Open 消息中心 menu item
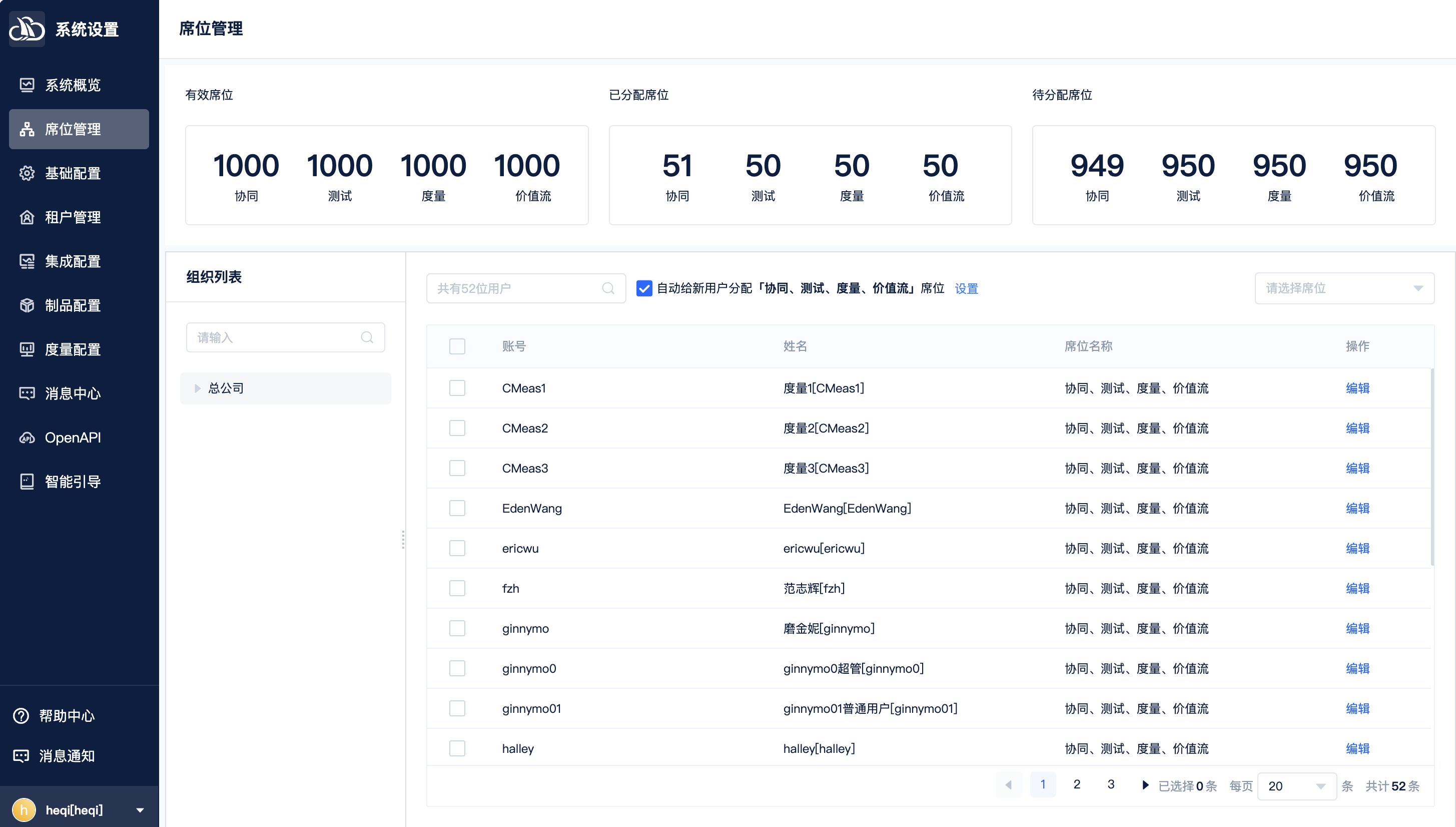The width and height of the screenshot is (1456, 827). click(x=79, y=393)
